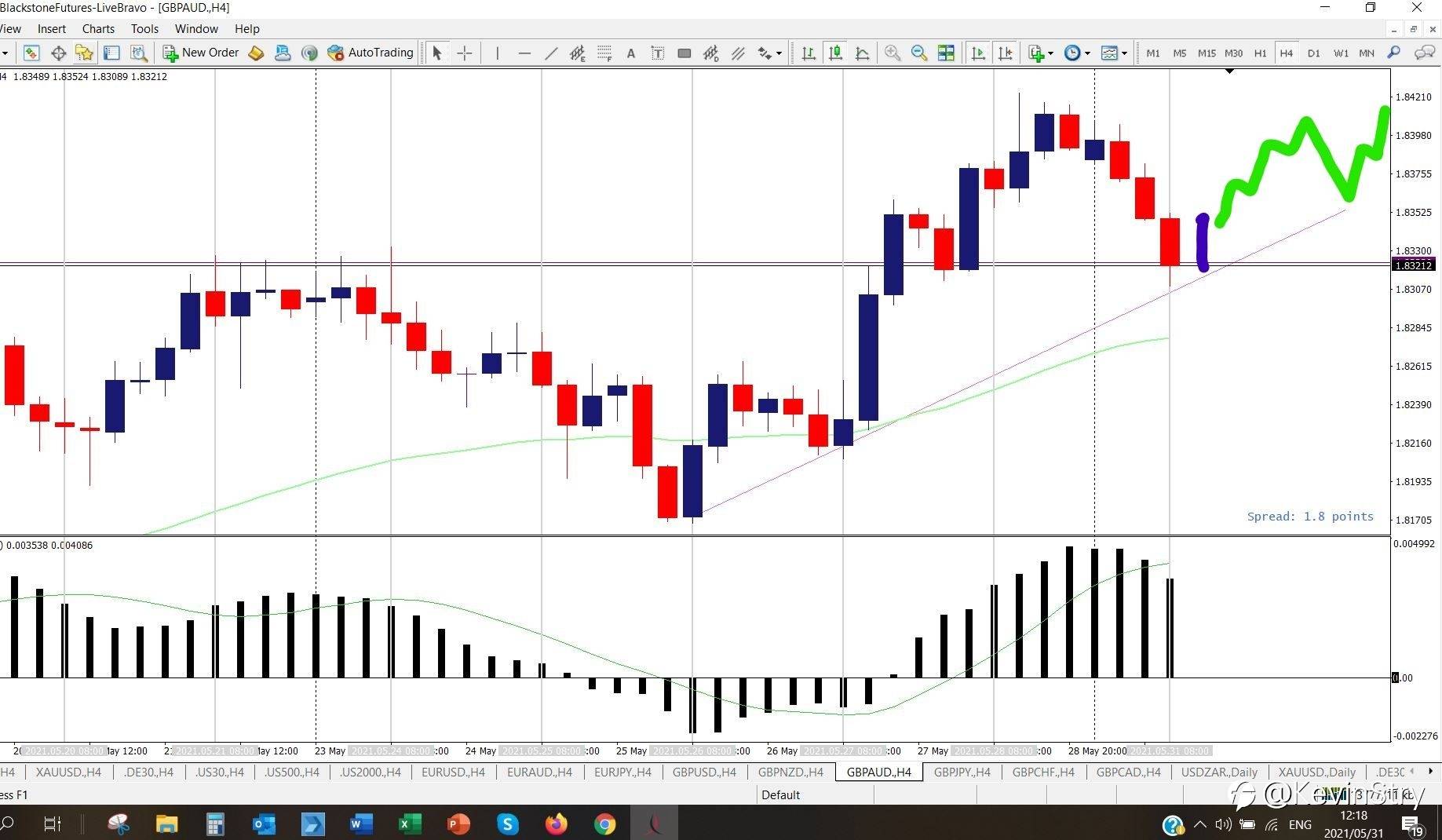Select the Crosshair tool
The width and height of the screenshot is (1442, 840).
click(465, 53)
